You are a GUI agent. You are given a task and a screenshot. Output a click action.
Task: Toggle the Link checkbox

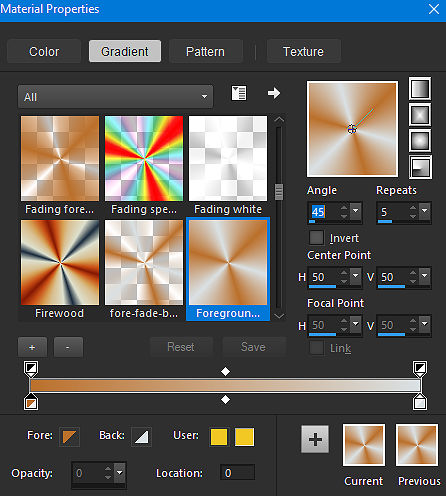tap(316, 348)
